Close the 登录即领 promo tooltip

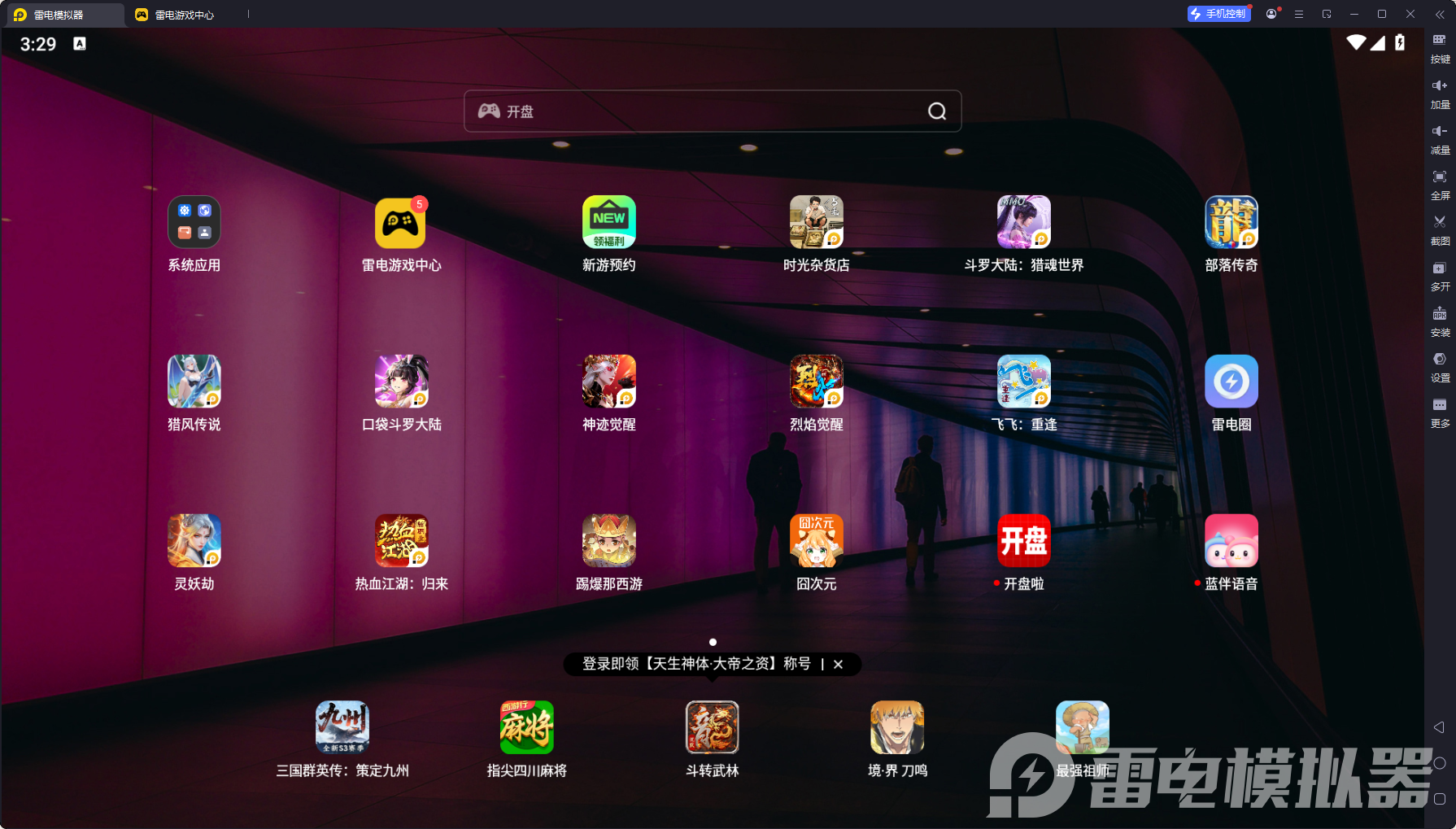click(838, 664)
